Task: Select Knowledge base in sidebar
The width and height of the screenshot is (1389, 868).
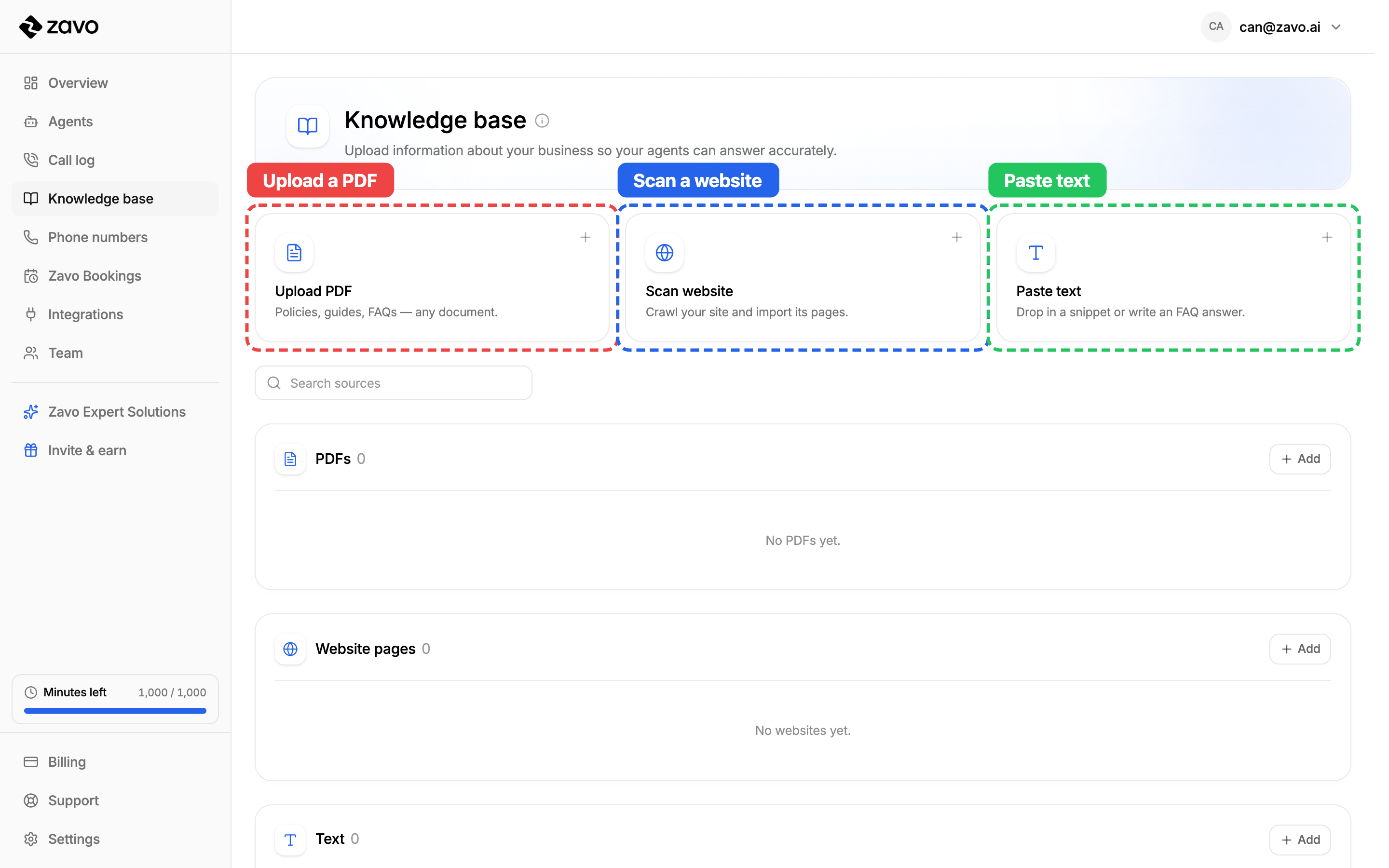Action: click(115, 199)
